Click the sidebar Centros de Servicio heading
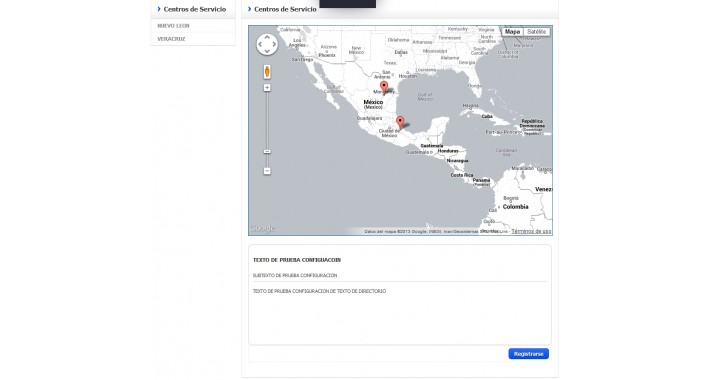This screenshot has height=380, width=710. (195, 9)
